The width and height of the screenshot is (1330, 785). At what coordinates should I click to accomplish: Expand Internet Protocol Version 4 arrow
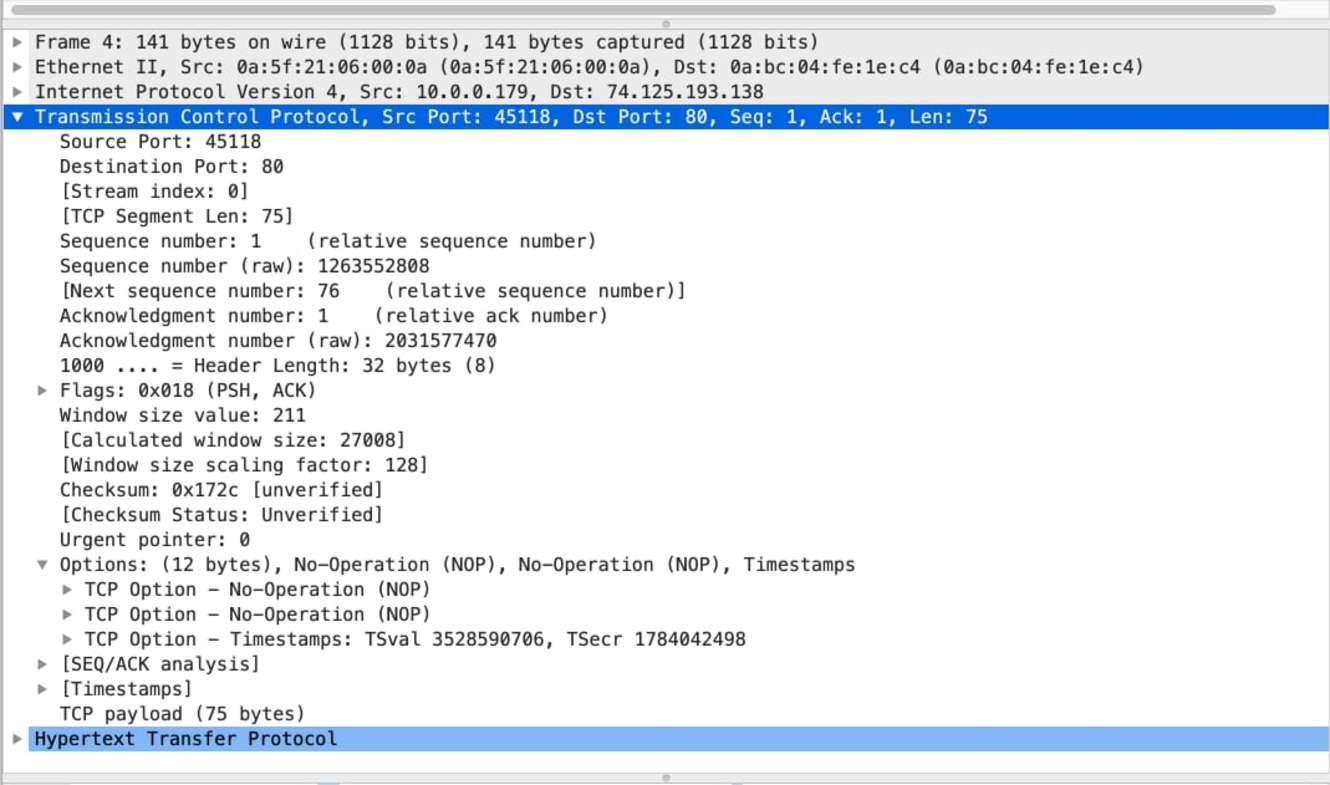click(x=17, y=92)
